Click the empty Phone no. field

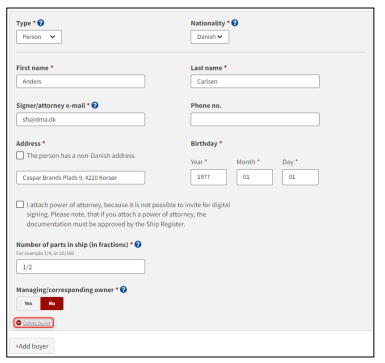tap(255, 119)
